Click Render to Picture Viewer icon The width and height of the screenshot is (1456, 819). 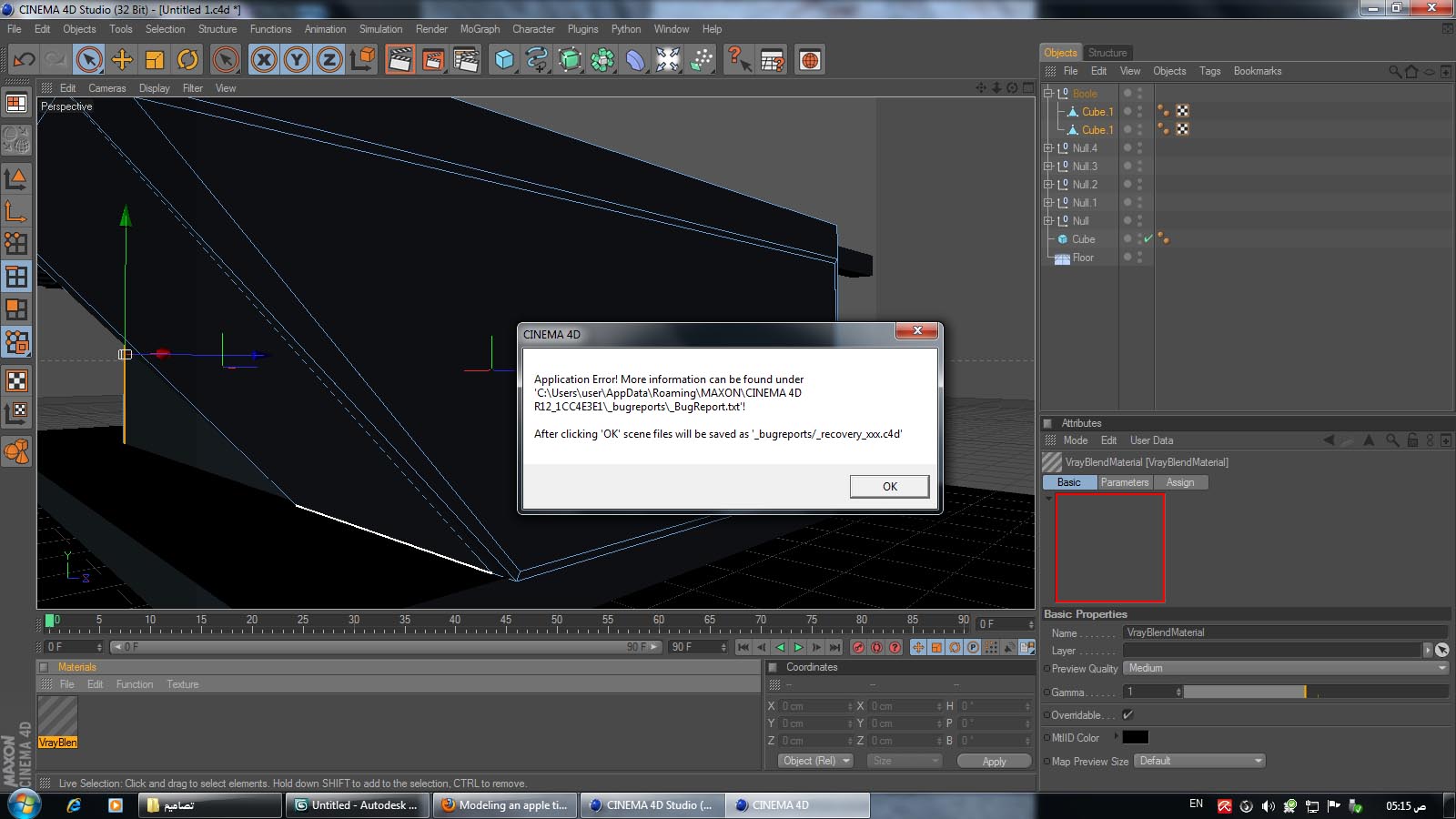click(x=433, y=60)
